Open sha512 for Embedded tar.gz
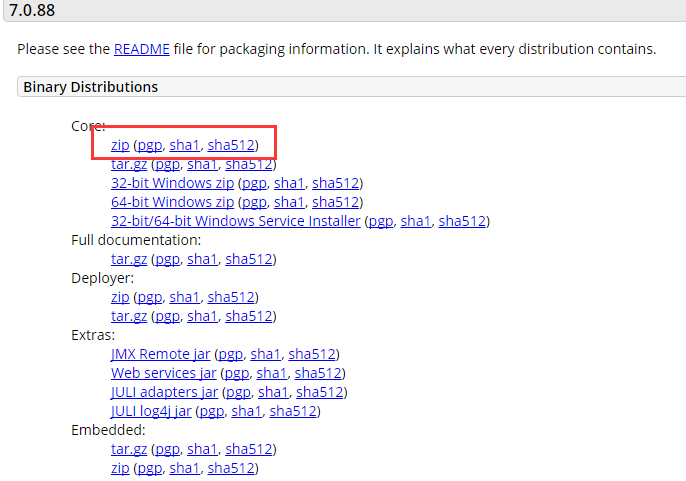Image resolution: width=686 pixels, height=481 pixels. pyautogui.click(x=248, y=449)
